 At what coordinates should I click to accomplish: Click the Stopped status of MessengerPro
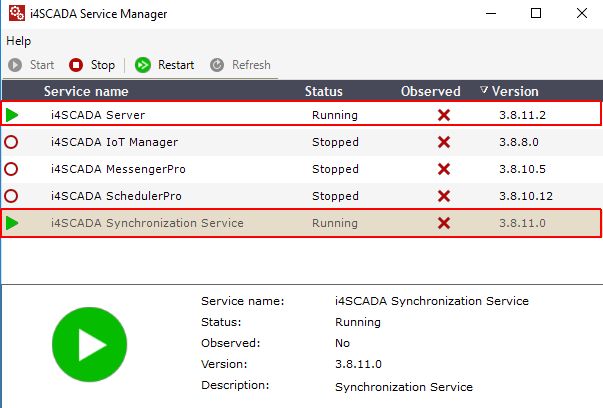coord(335,169)
